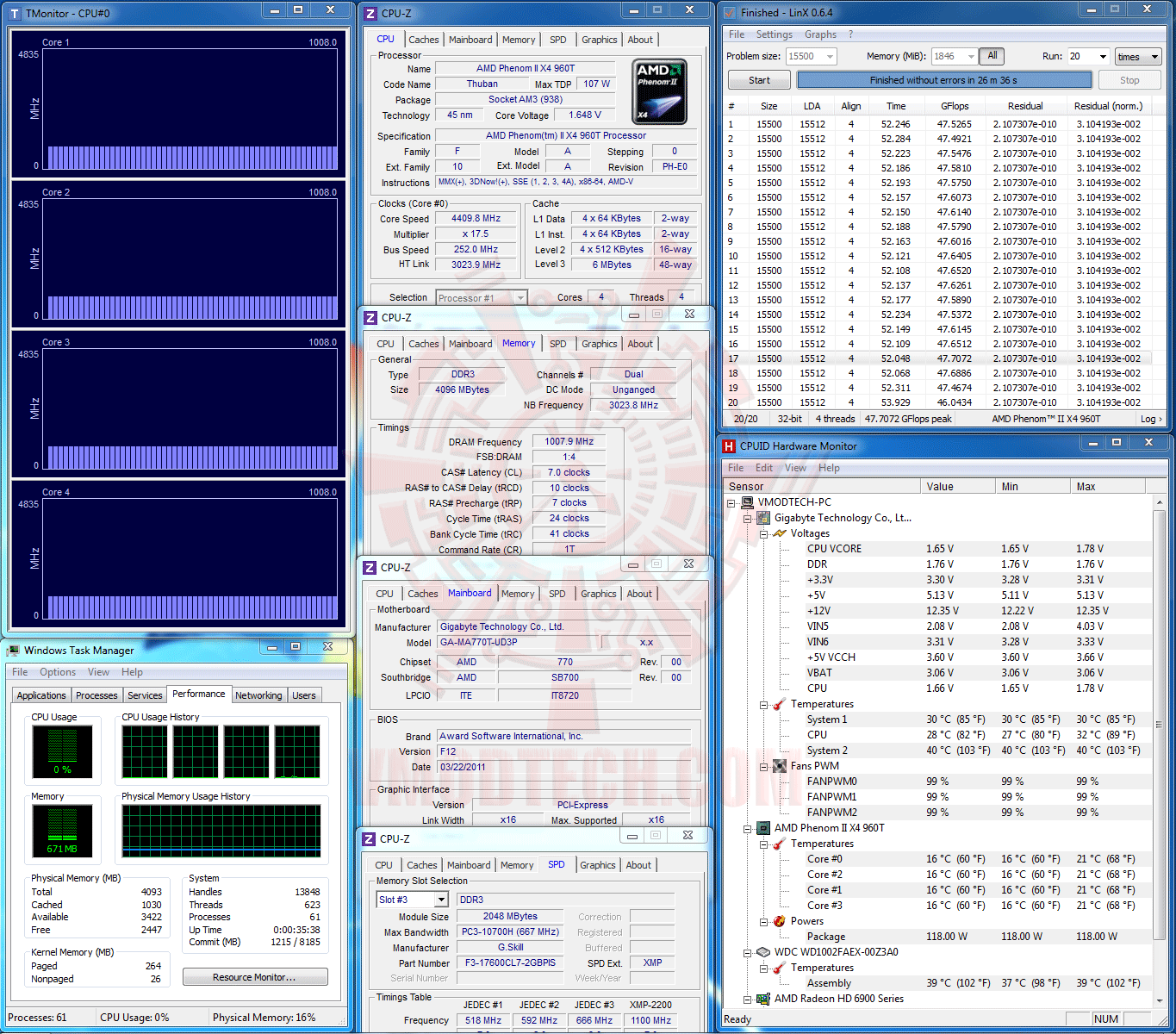1176x1034 pixels.
Task: Collapse the Fans PWM tree node
Action: (x=764, y=766)
